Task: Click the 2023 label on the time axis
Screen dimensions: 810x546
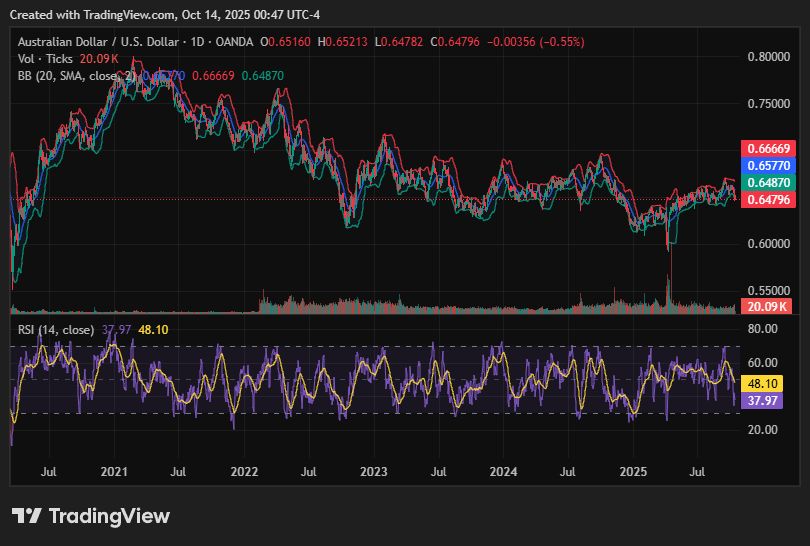Action: 373,470
